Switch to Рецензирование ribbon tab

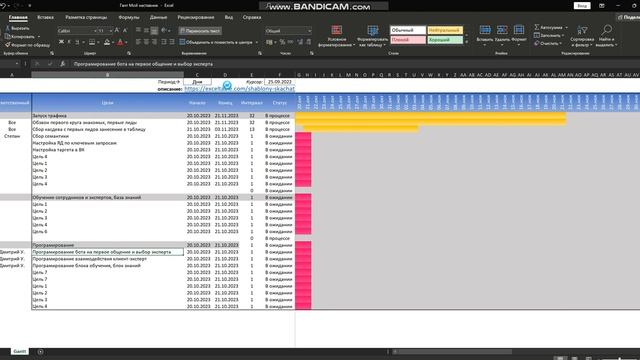pyautogui.click(x=196, y=18)
